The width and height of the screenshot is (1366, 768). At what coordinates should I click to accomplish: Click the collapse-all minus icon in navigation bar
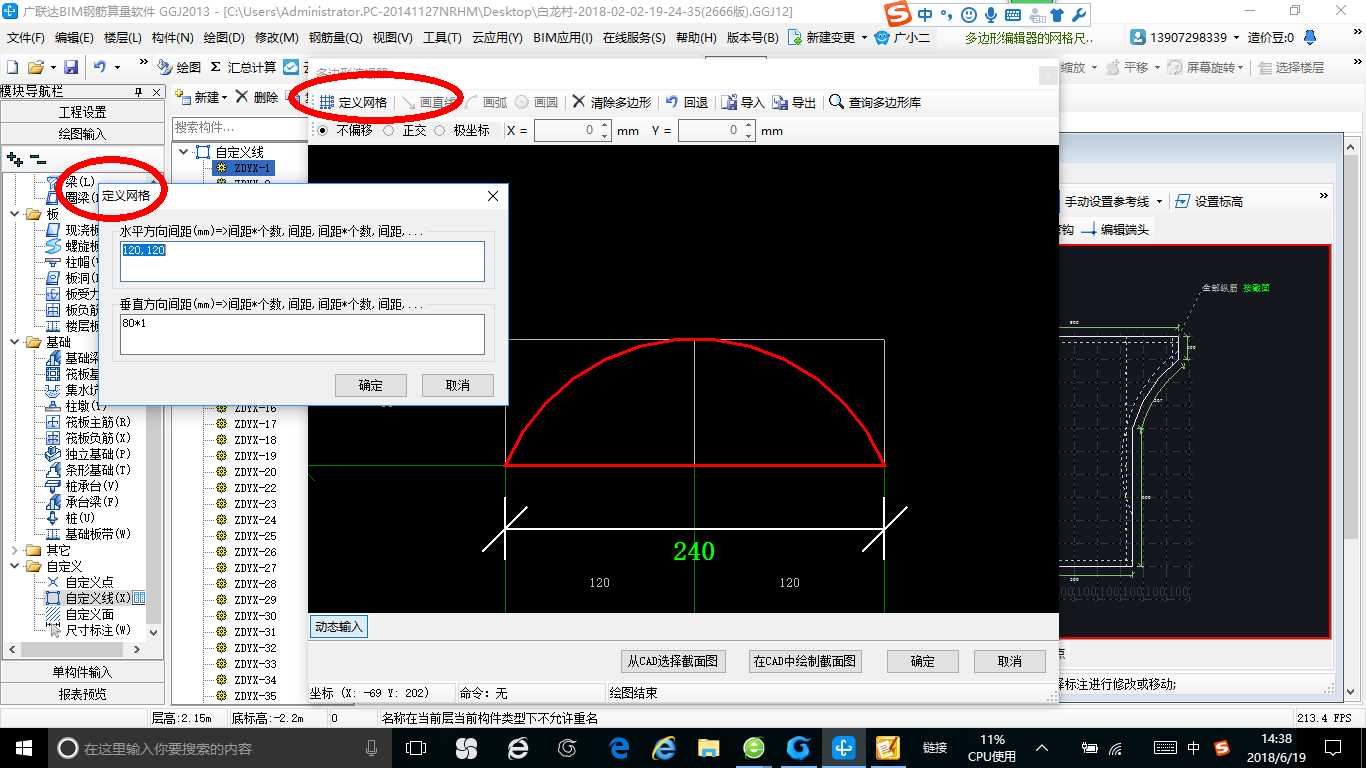pyautogui.click(x=37, y=158)
